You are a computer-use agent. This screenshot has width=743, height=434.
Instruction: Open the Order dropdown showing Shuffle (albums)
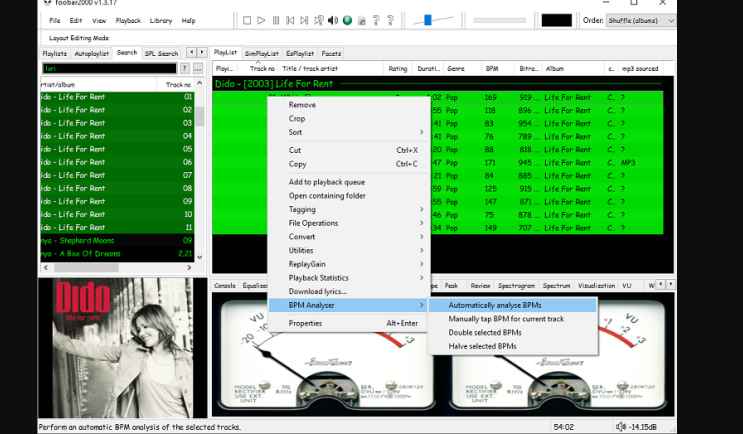click(641, 21)
